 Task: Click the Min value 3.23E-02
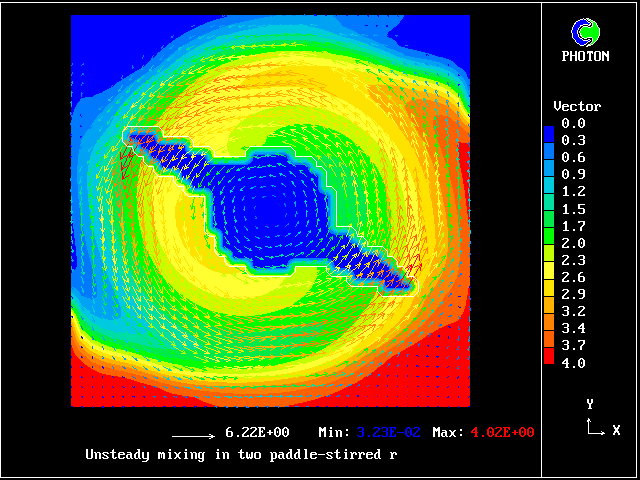pyautogui.click(x=391, y=433)
